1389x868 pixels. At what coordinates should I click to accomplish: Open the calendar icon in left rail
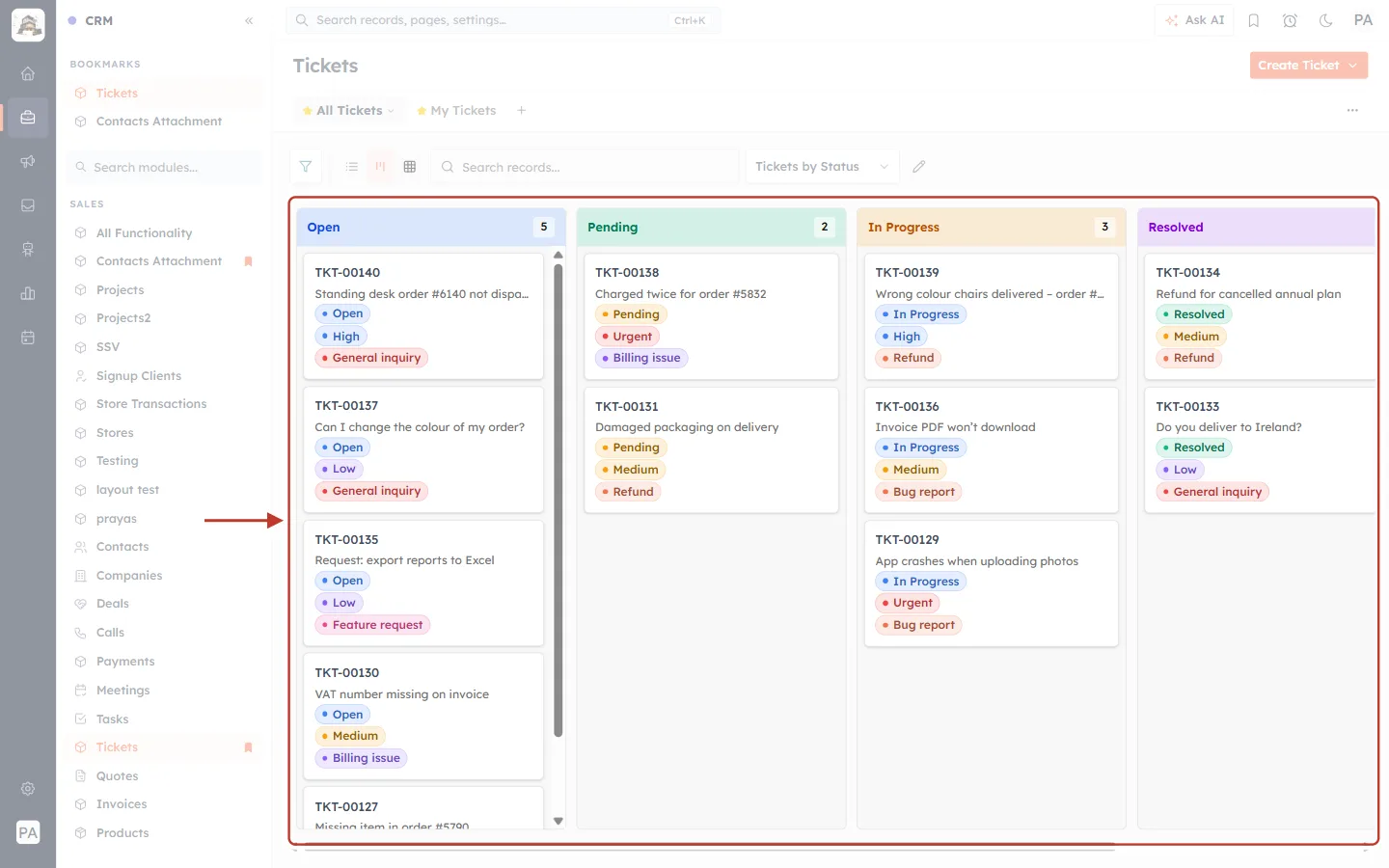(28, 338)
